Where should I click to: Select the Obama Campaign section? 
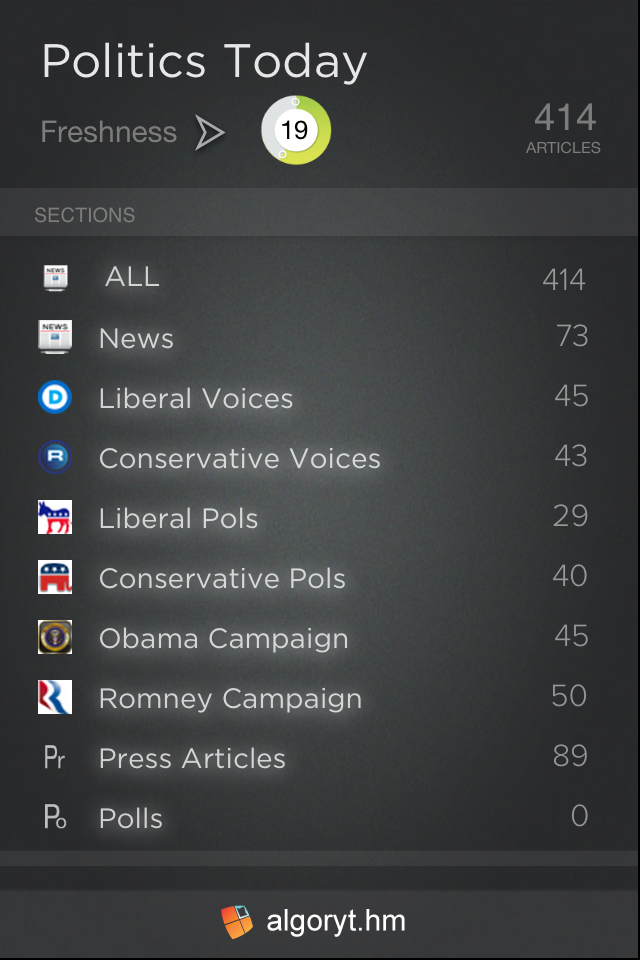[x=224, y=638]
